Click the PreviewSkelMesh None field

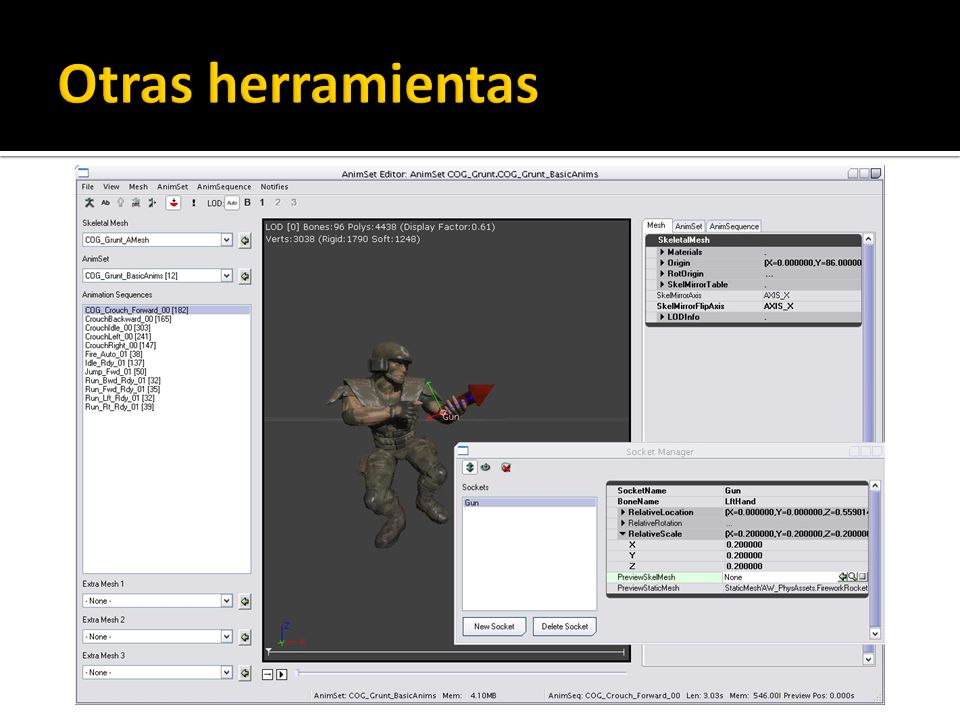[x=781, y=577]
